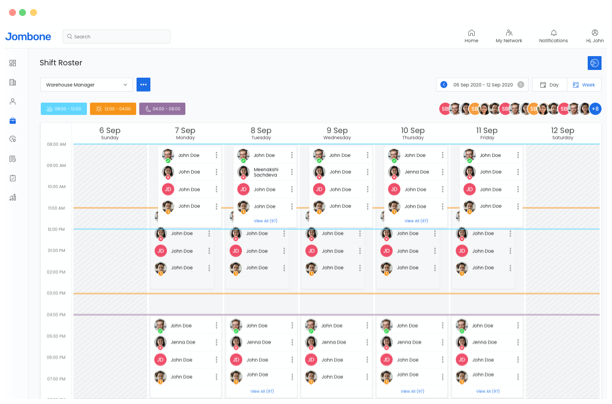
Task: Click Jenna Doe's name in 10 Sep morning shift
Action: [417, 172]
